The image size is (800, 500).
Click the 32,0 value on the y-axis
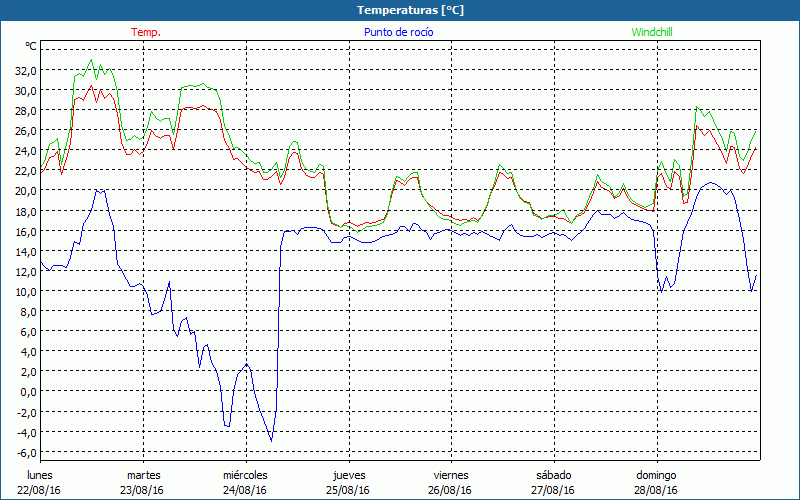(24, 70)
